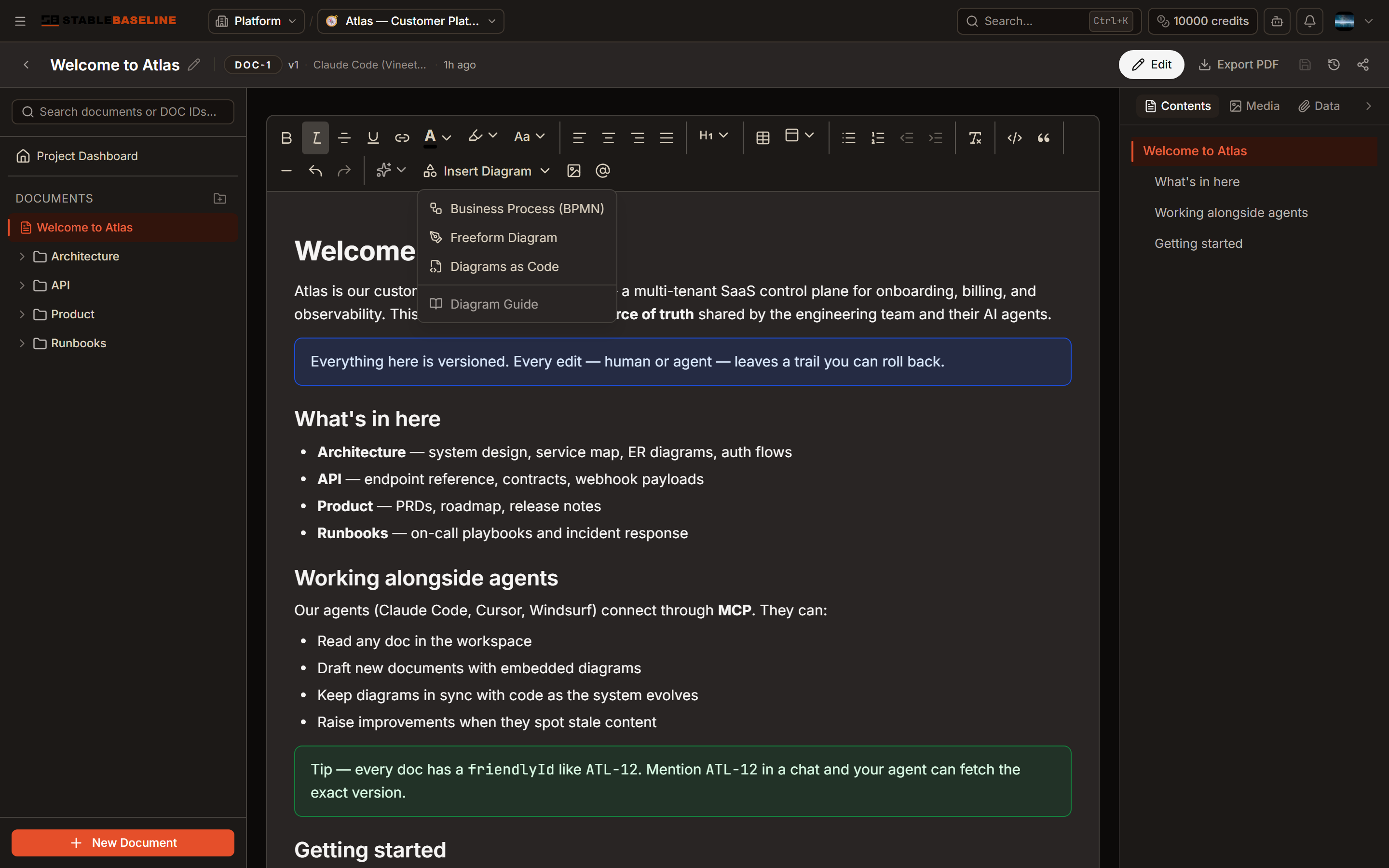
Task: Insert an image into the document
Action: [x=574, y=171]
